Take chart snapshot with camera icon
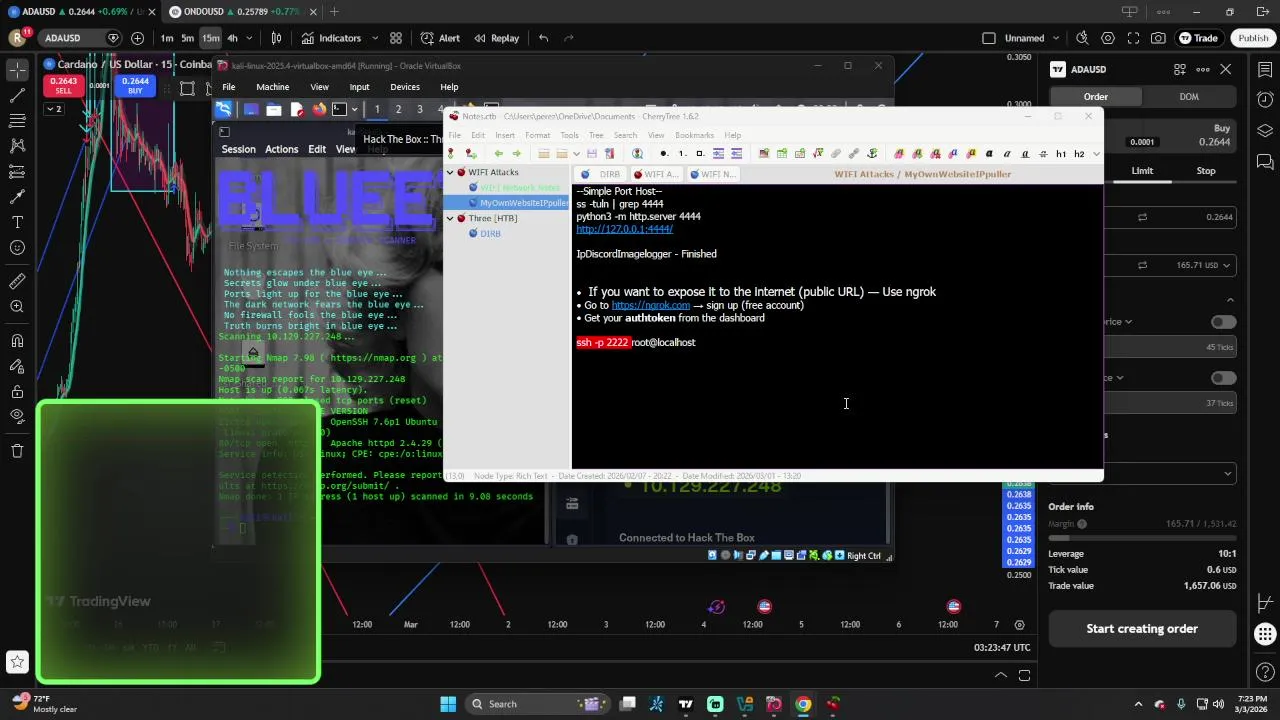 pyautogui.click(x=1158, y=38)
